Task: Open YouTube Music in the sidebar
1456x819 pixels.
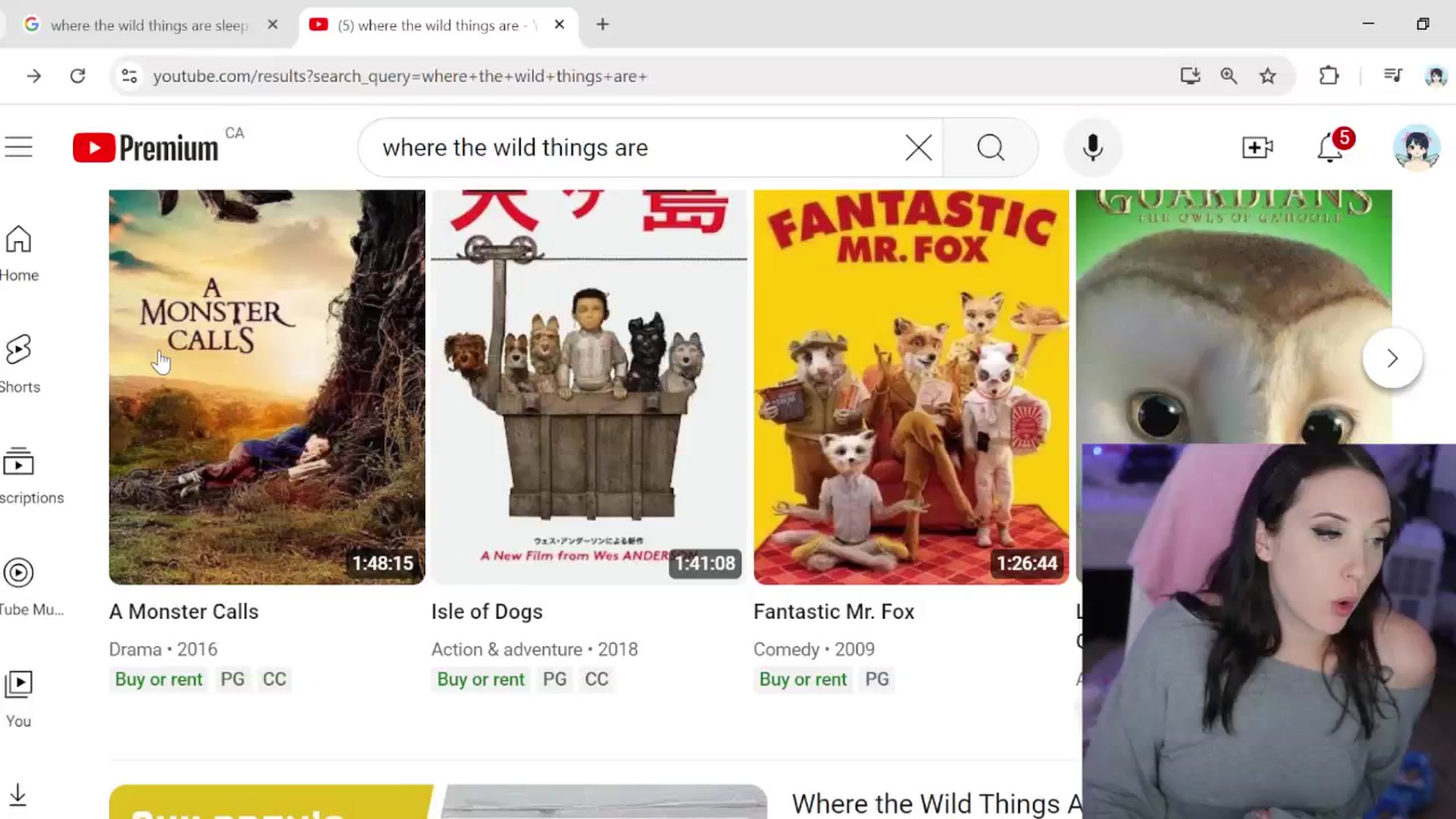Action: 30,588
